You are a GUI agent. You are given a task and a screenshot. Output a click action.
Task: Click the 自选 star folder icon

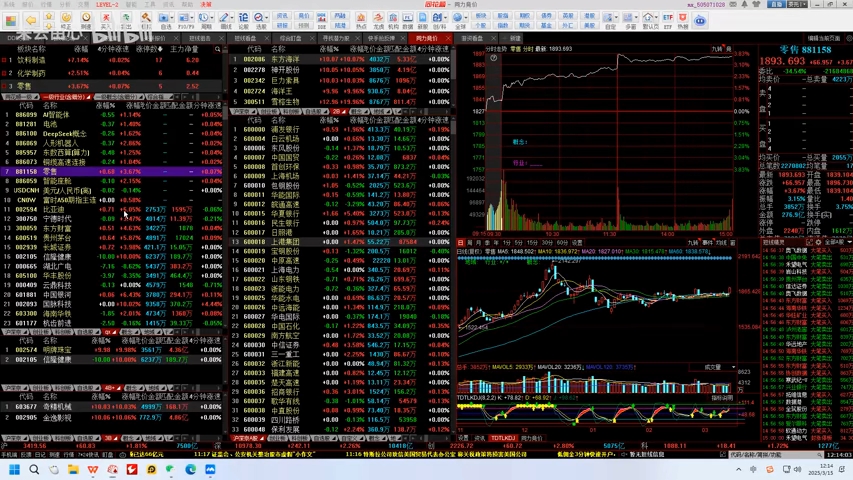(163, 18)
